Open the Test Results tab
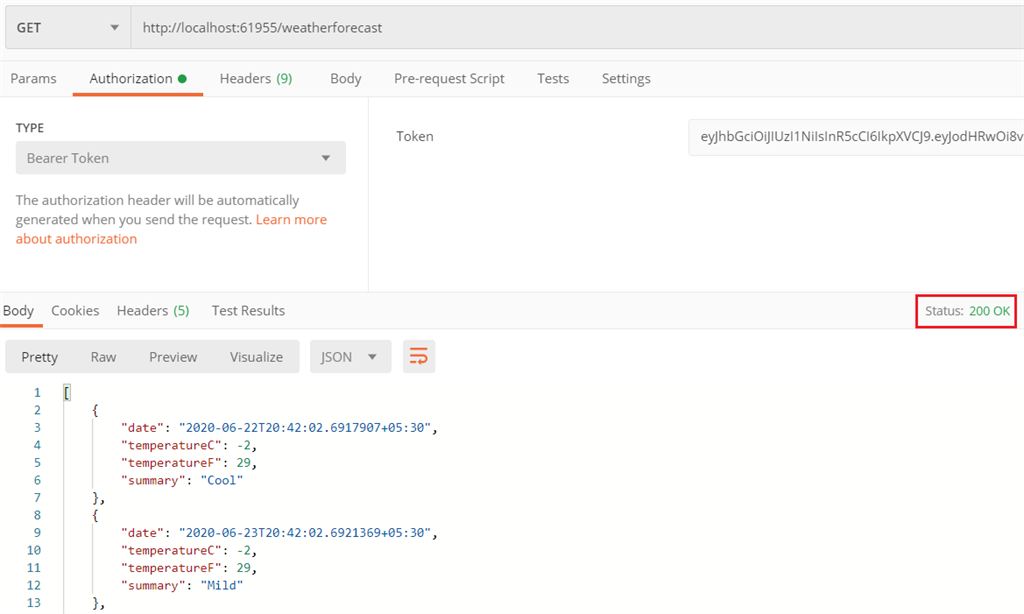The image size is (1024, 614). point(248,311)
